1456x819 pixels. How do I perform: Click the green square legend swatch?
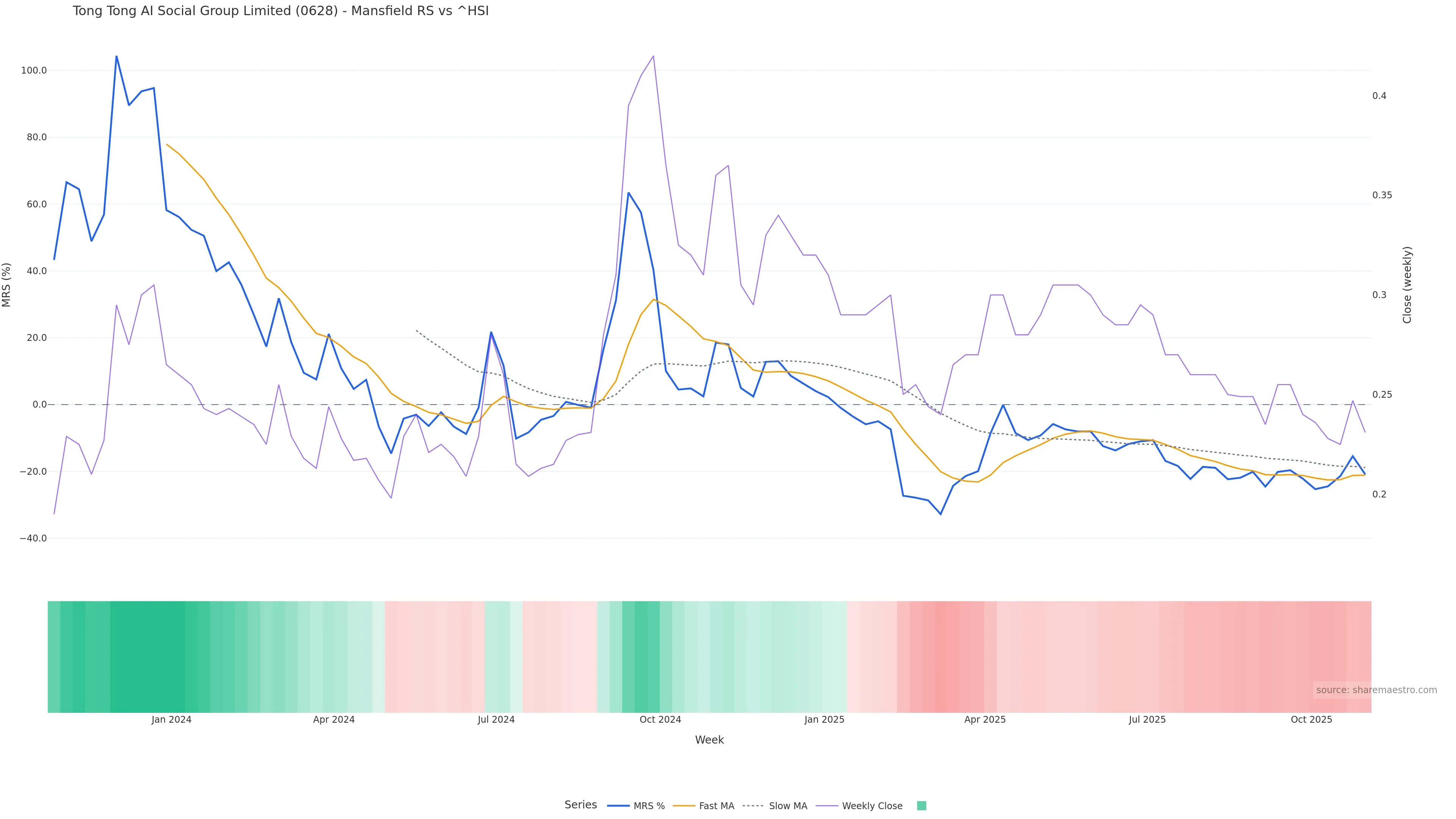pyautogui.click(x=921, y=806)
